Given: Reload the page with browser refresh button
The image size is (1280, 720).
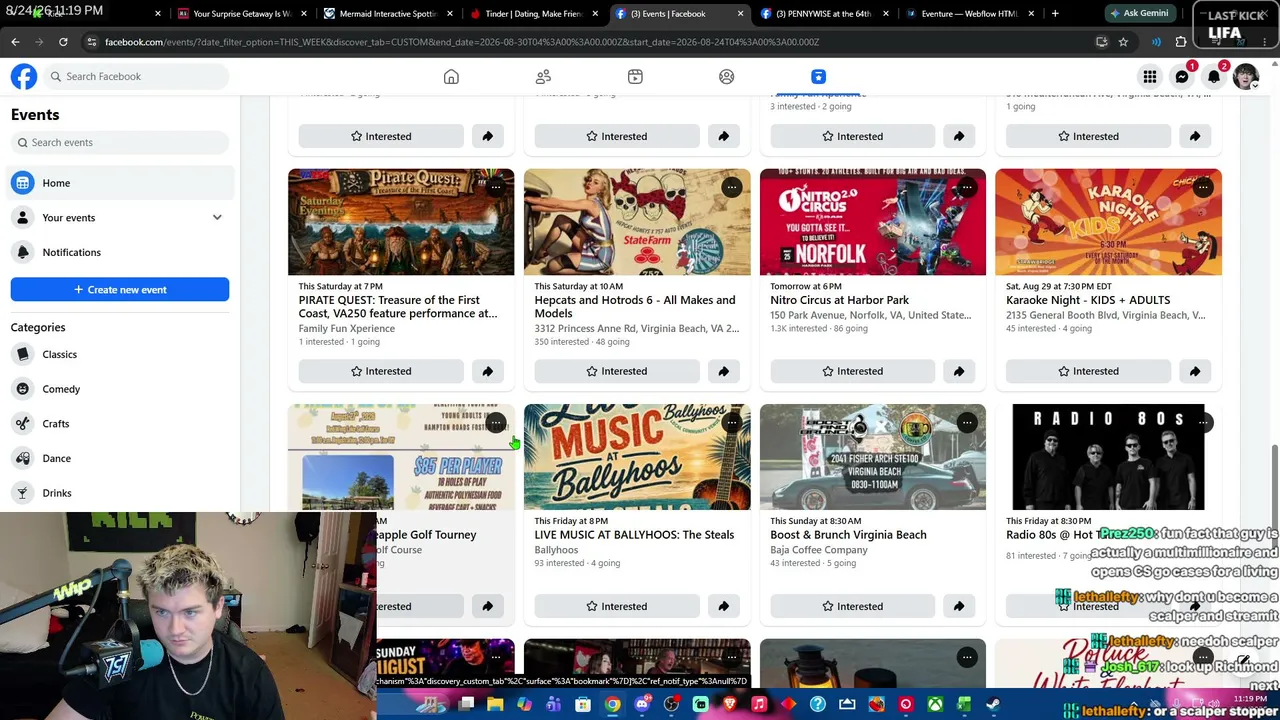Looking at the screenshot, I should point(63,42).
